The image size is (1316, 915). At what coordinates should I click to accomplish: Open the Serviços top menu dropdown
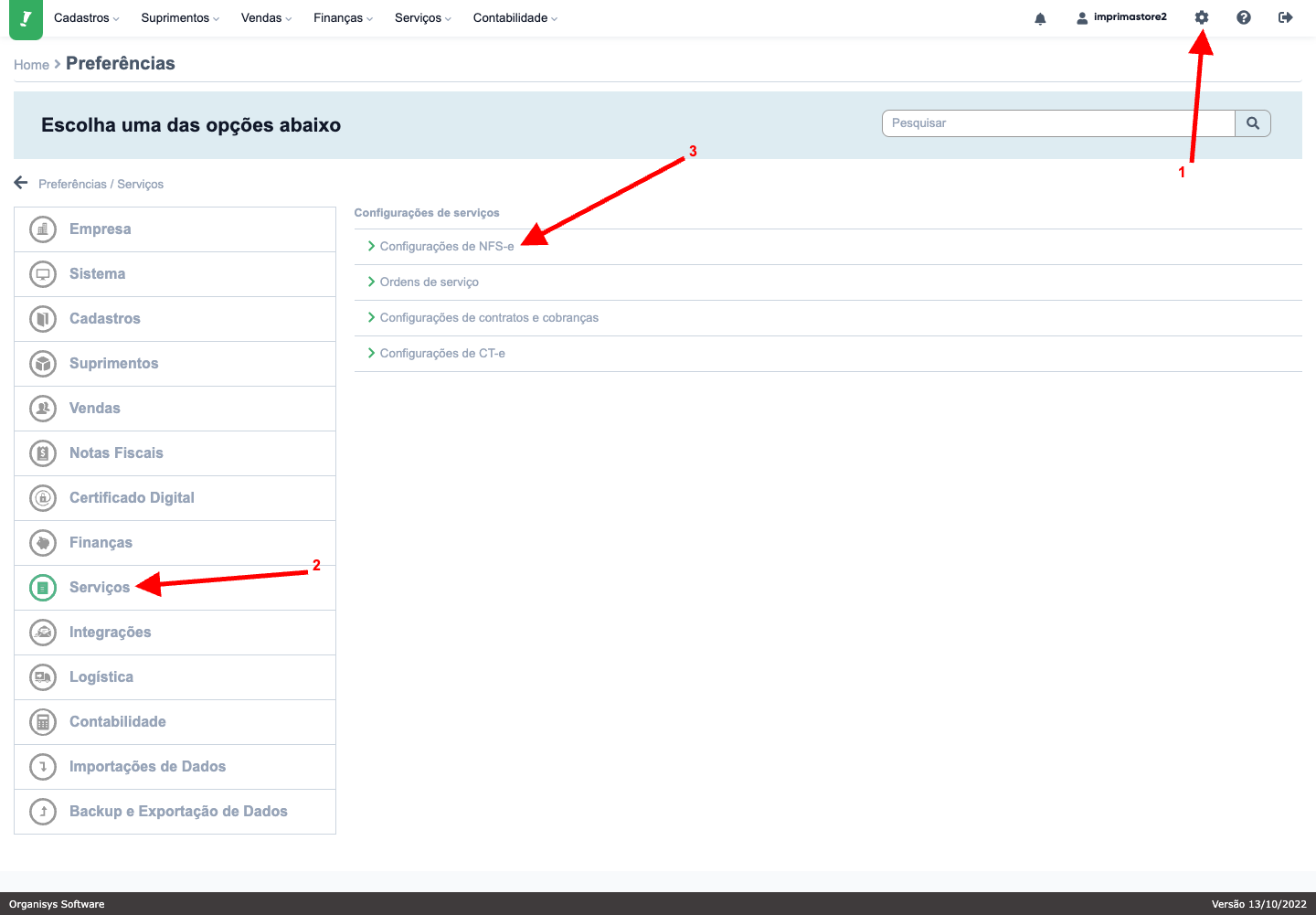pyautogui.click(x=423, y=18)
